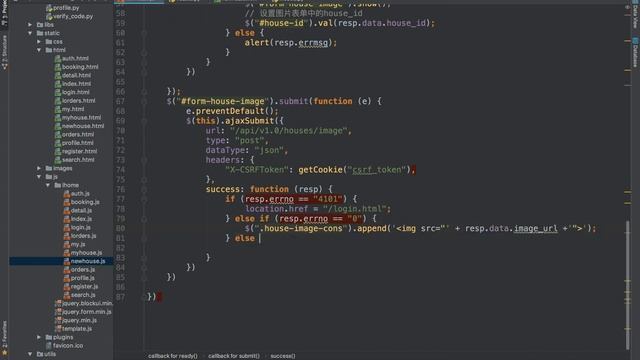
Task: Collapse the ihome folder arrow
Action: 48,185
